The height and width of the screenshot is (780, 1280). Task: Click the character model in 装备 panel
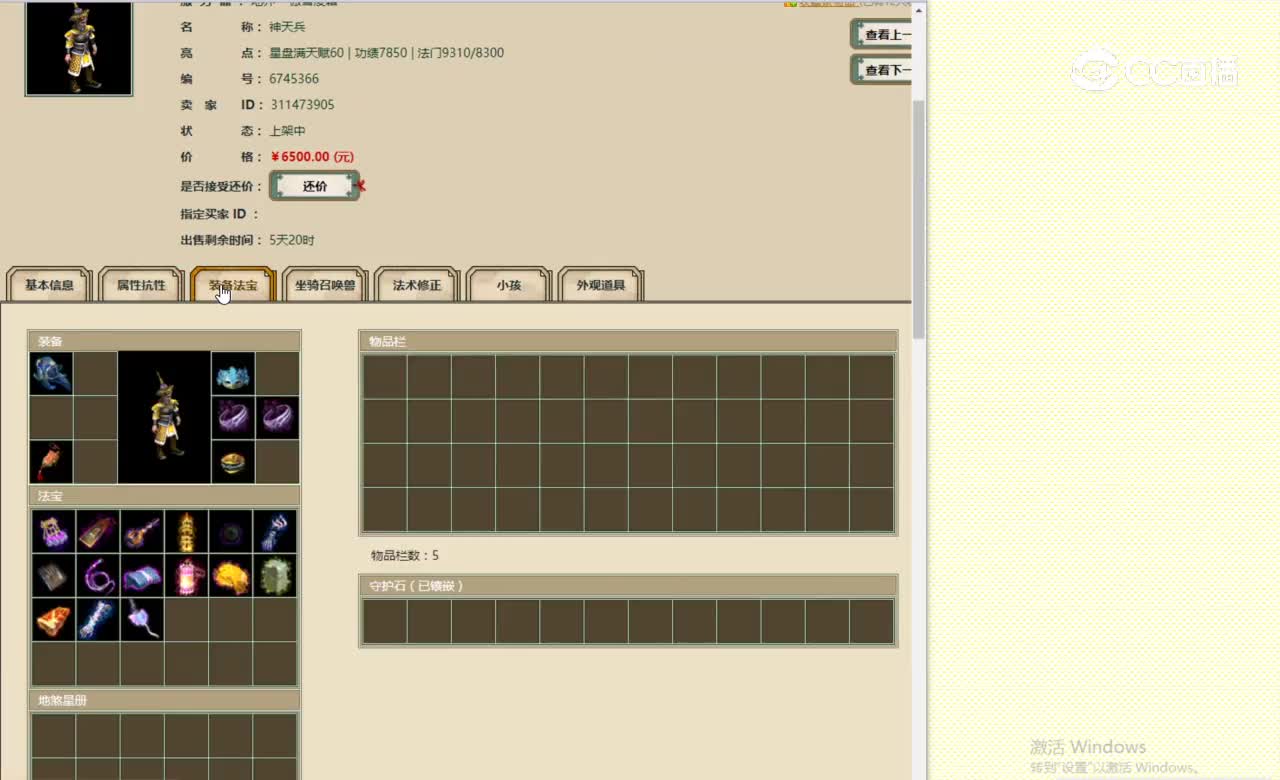click(x=164, y=417)
